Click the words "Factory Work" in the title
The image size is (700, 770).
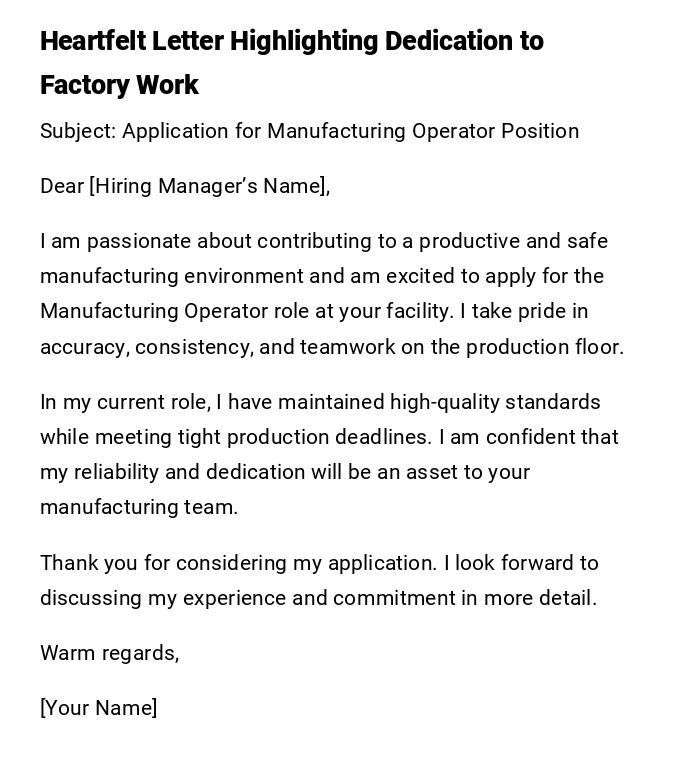click(x=119, y=86)
